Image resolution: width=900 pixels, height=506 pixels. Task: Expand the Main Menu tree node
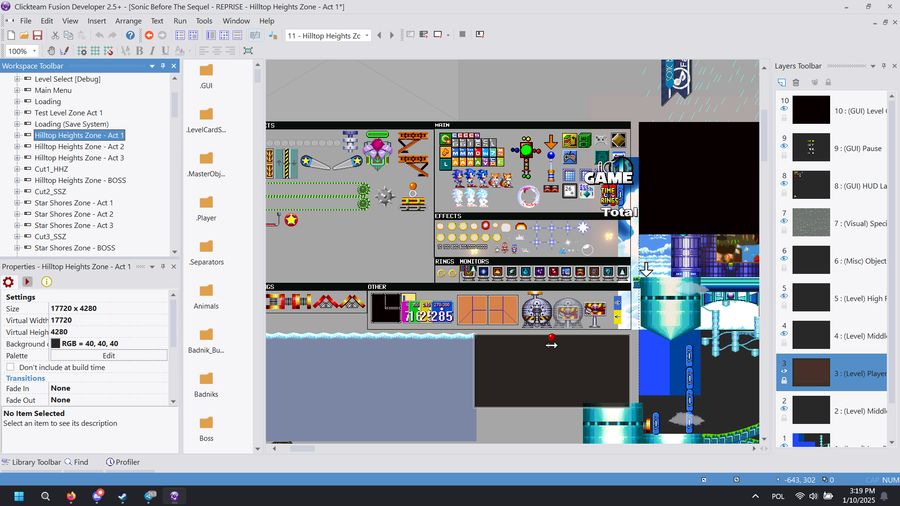(17, 90)
